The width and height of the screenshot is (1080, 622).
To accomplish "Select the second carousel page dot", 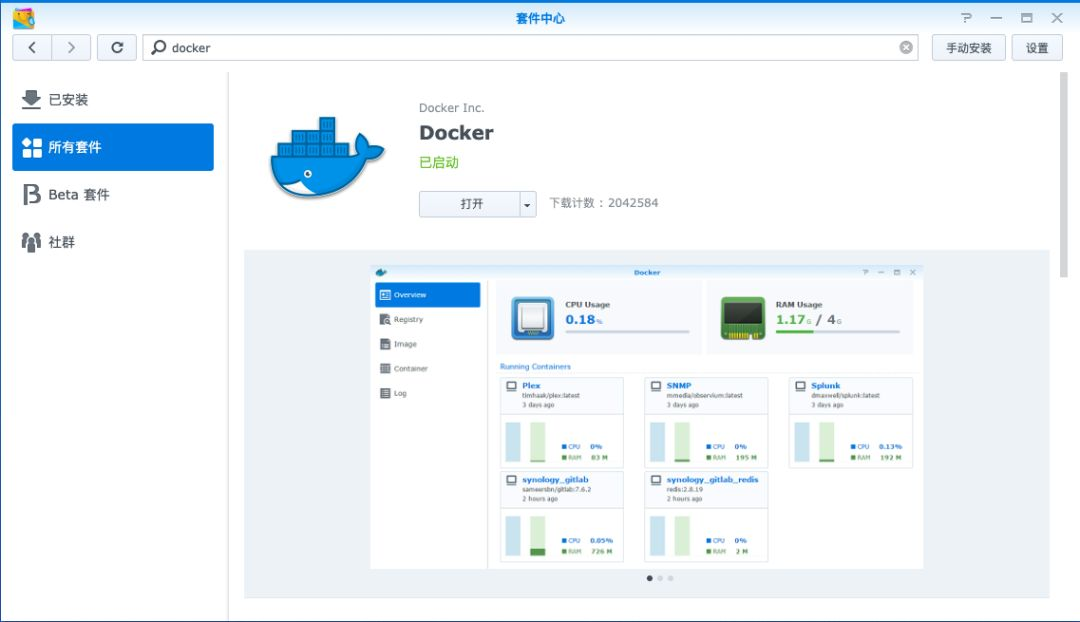I will (x=660, y=578).
